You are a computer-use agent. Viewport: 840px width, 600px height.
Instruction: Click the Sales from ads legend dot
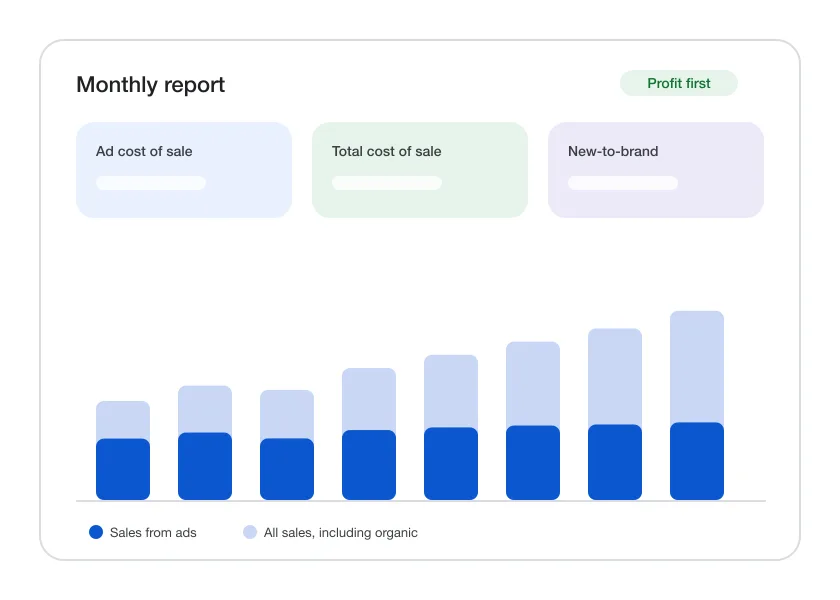pos(96,532)
